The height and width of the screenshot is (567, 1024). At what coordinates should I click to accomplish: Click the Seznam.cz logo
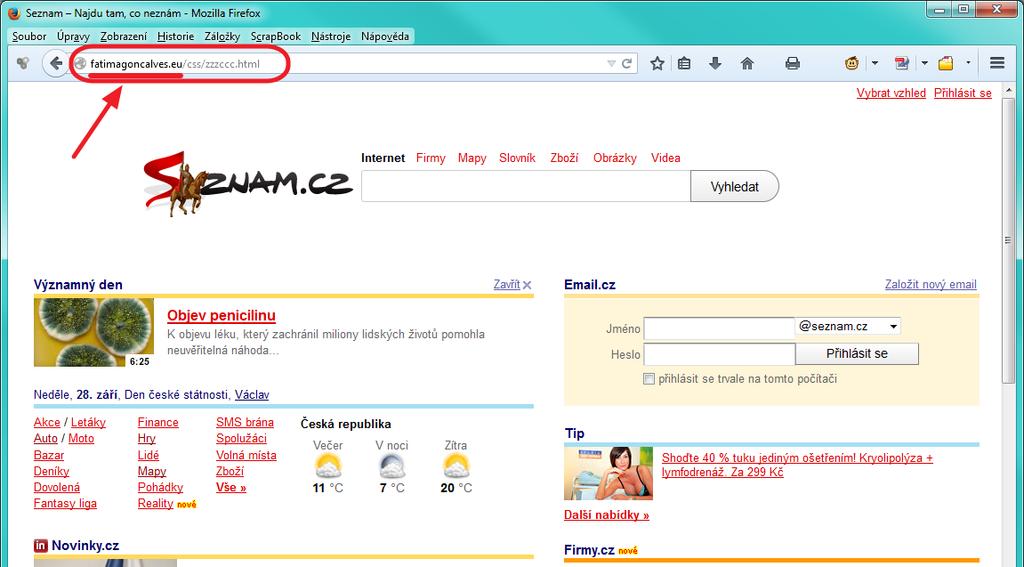[247, 184]
